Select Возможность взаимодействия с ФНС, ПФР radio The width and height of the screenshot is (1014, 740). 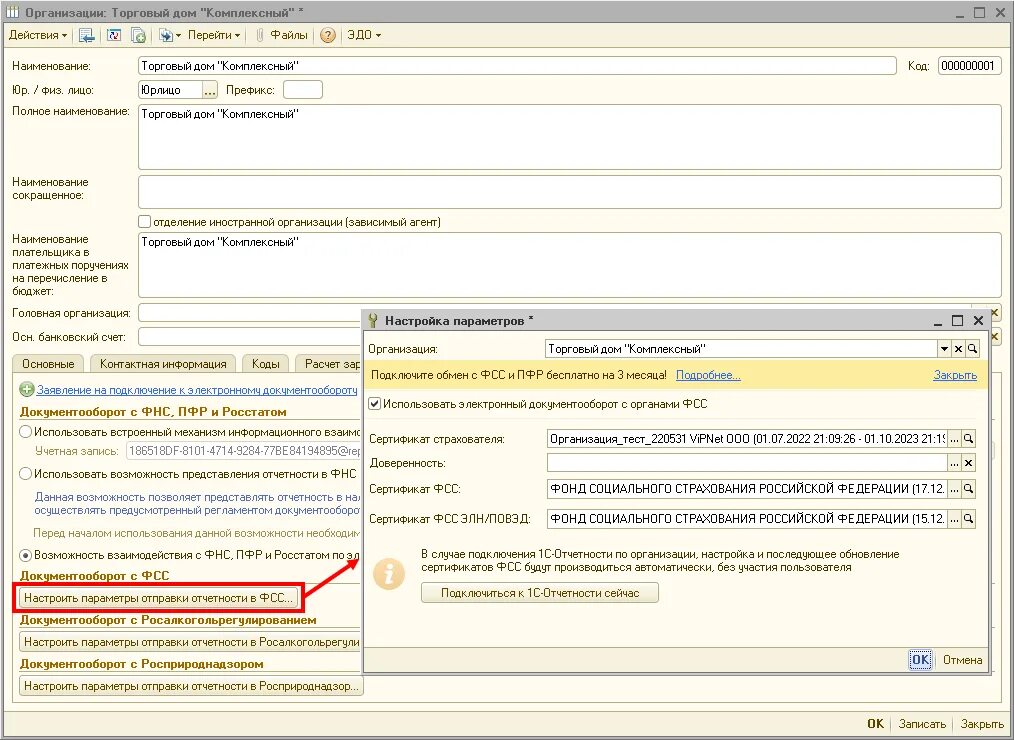(25, 555)
